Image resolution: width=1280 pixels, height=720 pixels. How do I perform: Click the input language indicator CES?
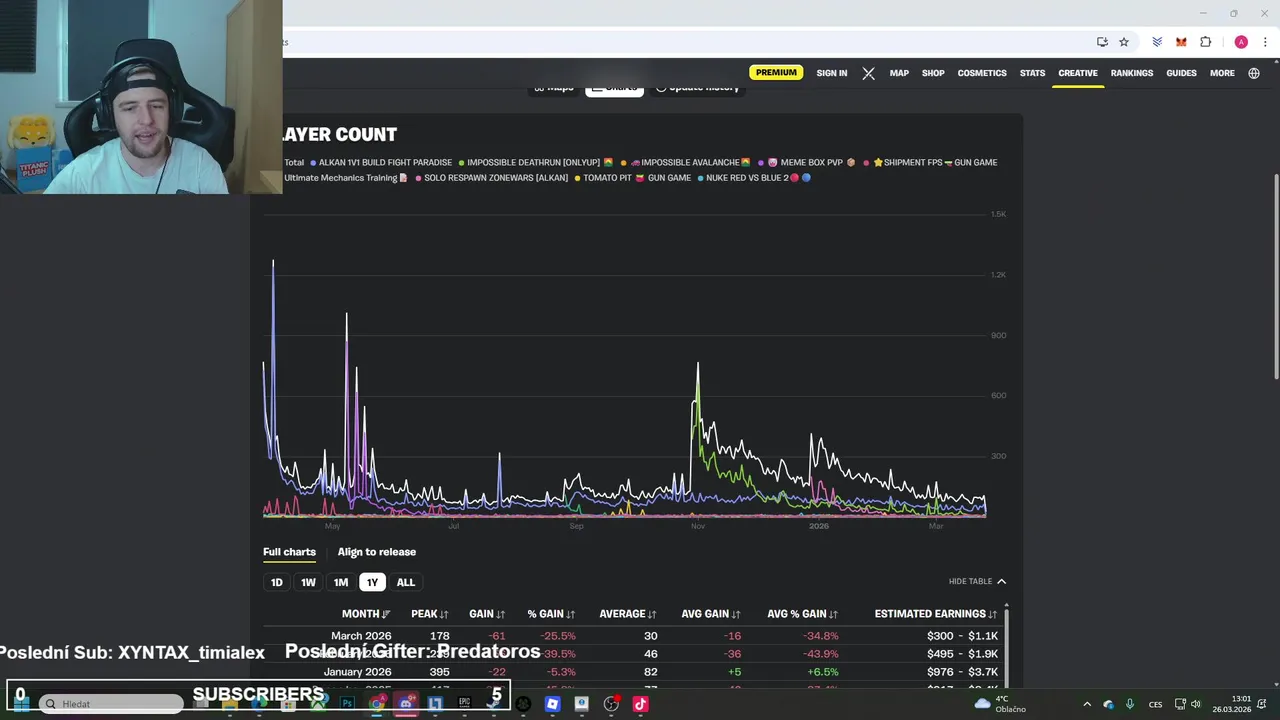[1155, 704]
